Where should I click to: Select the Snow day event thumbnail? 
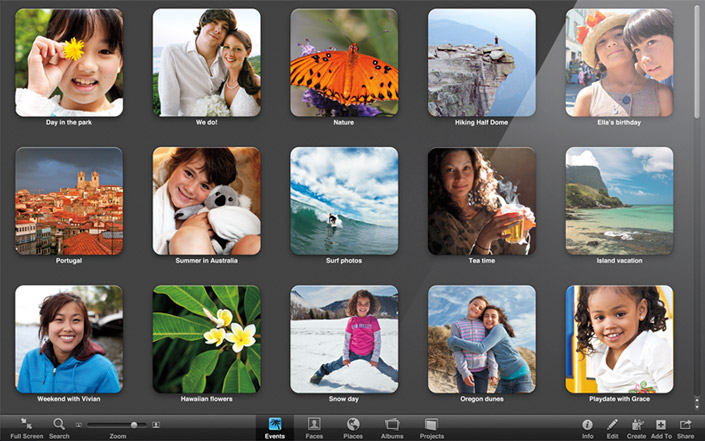(x=344, y=339)
